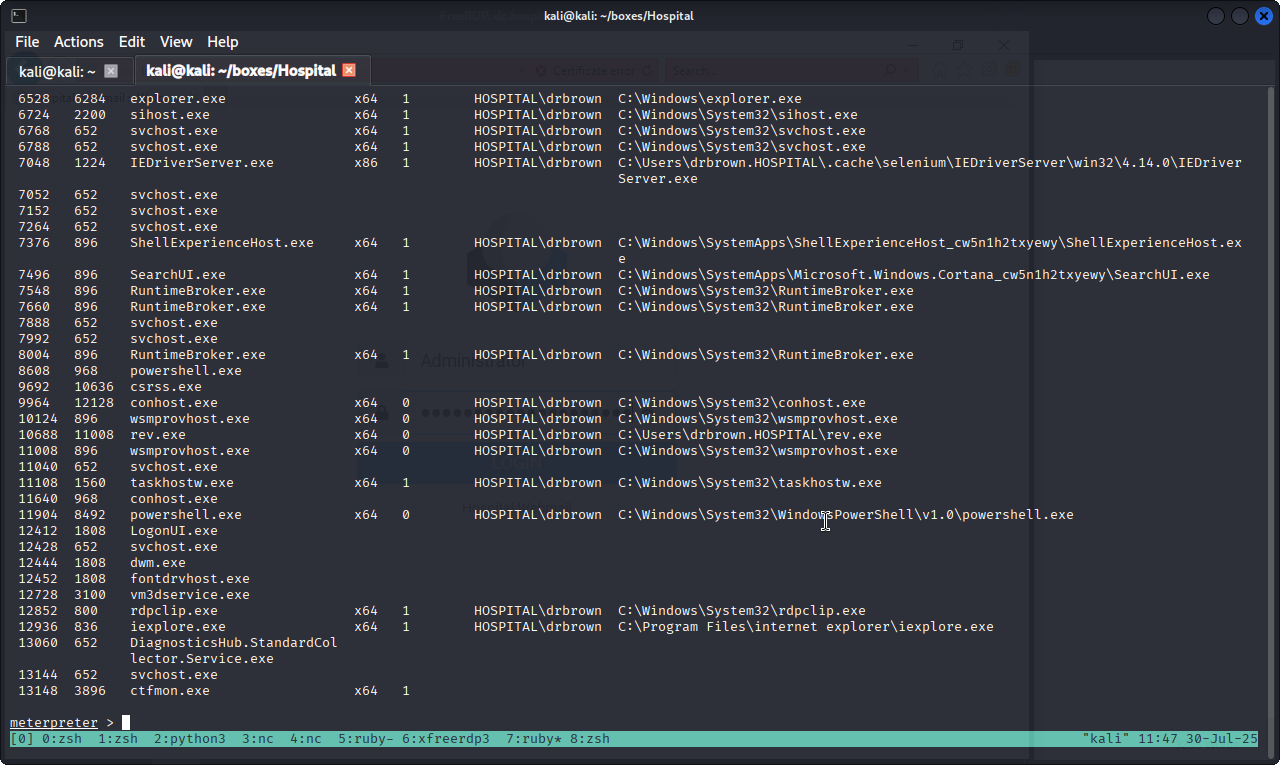Click the time "11:47" in status bar

(x=1158, y=739)
